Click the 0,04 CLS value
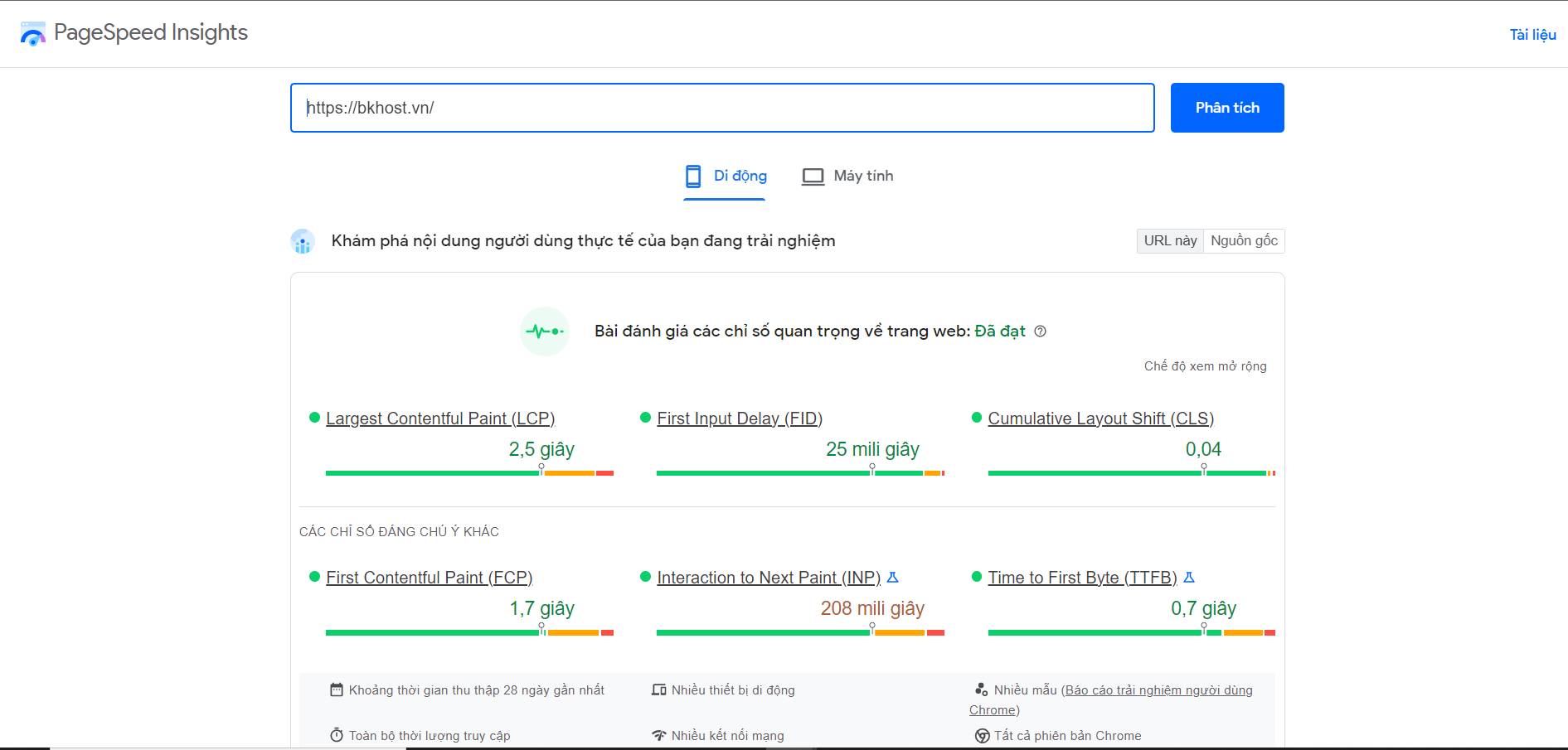This screenshot has height=750, width=1568. pyautogui.click(x=1203, y=449)
